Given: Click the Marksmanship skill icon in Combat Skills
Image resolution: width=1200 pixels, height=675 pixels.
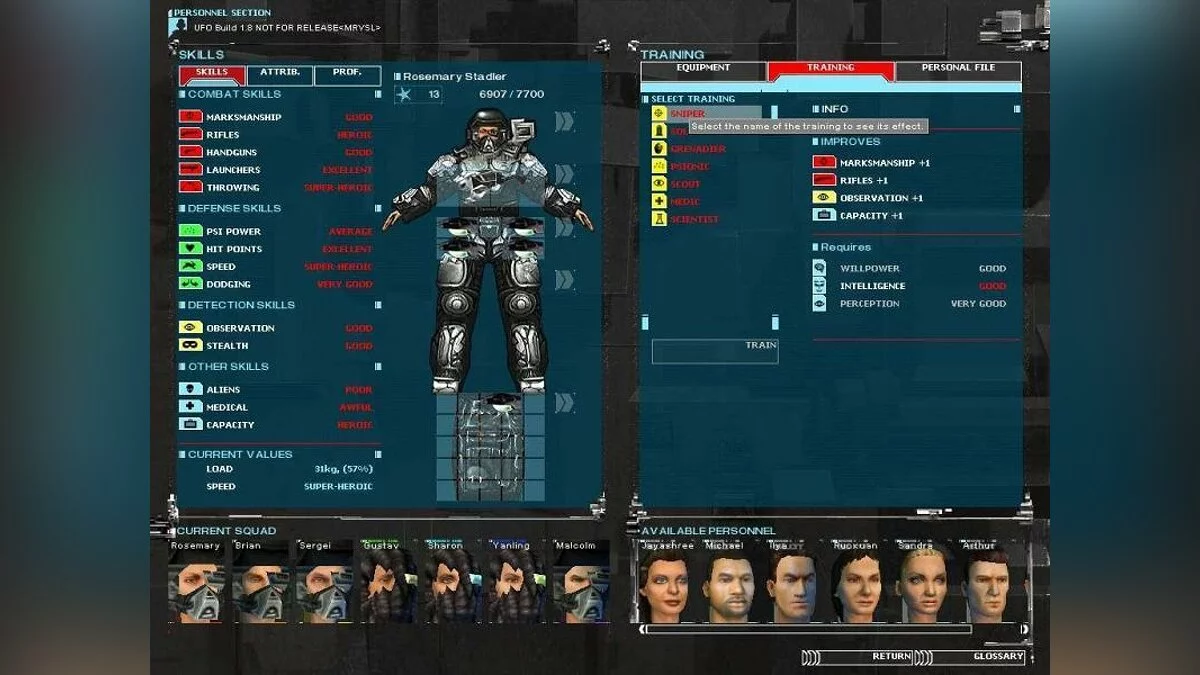Looking at the screenshot, I should point(190,117).
